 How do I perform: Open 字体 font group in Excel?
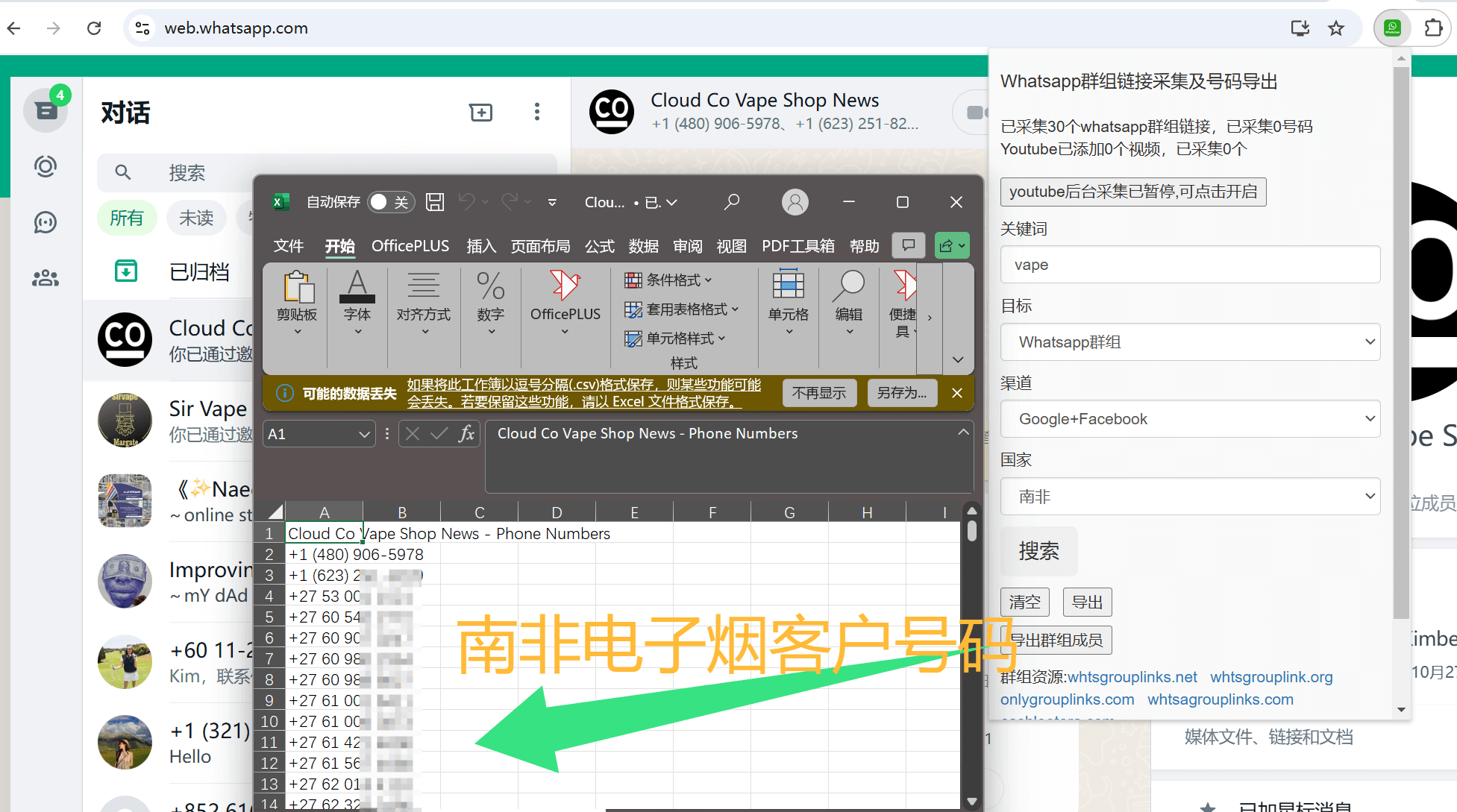pos(357,304)
